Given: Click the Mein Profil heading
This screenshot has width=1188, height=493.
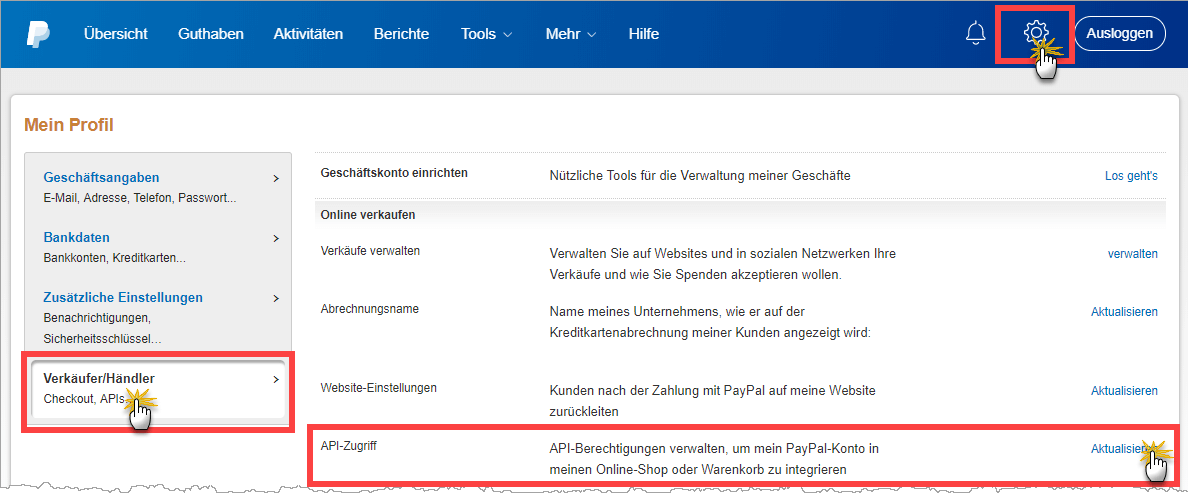Looking at the screenshot, I should point(69,125).
